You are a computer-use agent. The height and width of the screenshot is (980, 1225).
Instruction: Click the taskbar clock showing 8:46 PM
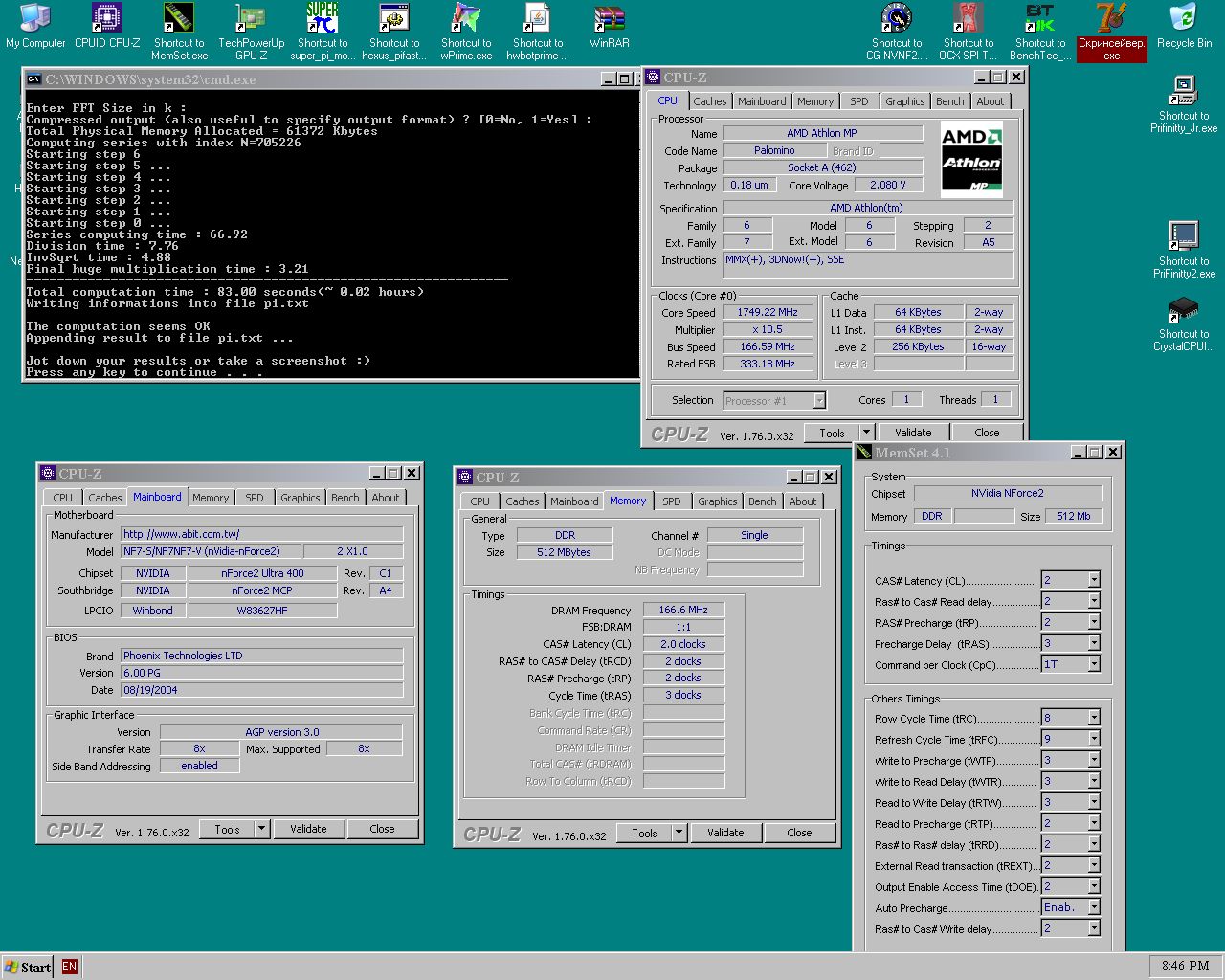tap(1185, 966)
